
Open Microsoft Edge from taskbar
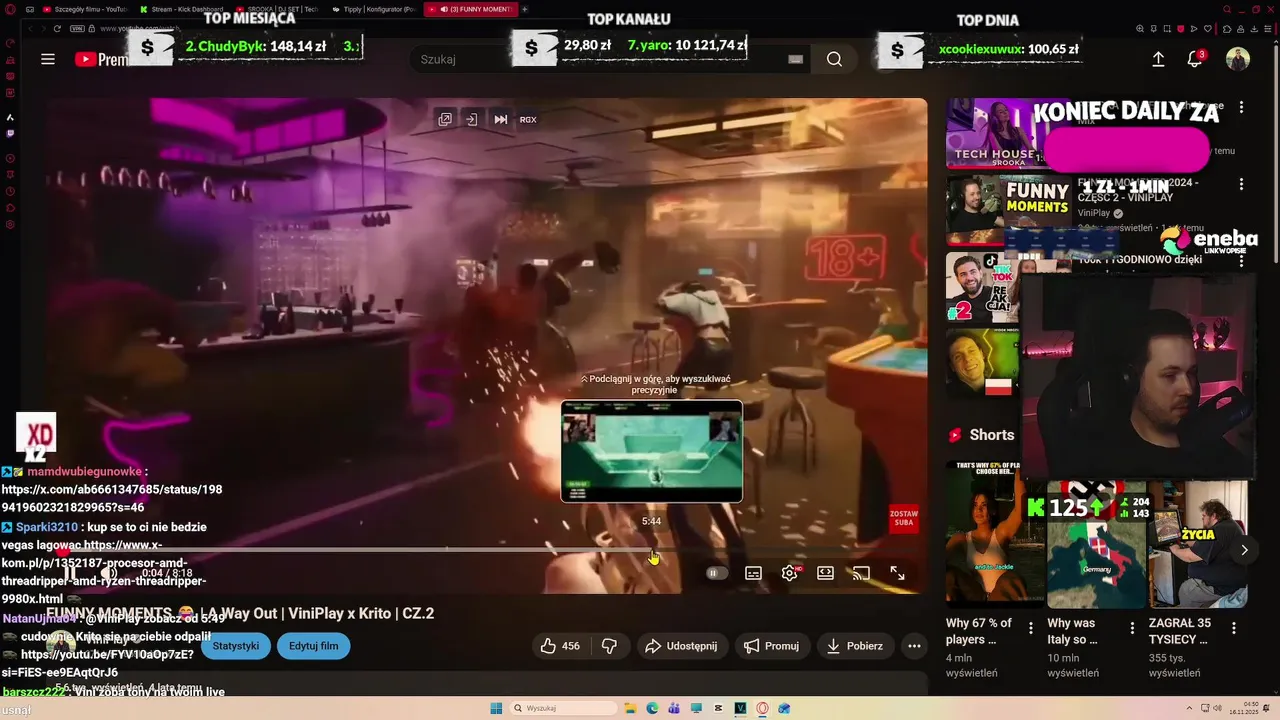pos(652,708)
